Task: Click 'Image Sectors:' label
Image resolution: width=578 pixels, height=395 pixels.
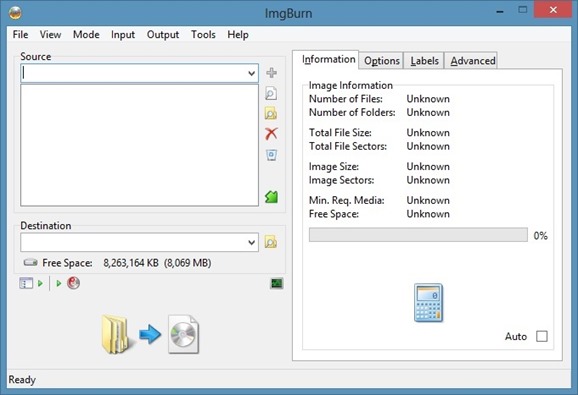Action: click(341, 180)
